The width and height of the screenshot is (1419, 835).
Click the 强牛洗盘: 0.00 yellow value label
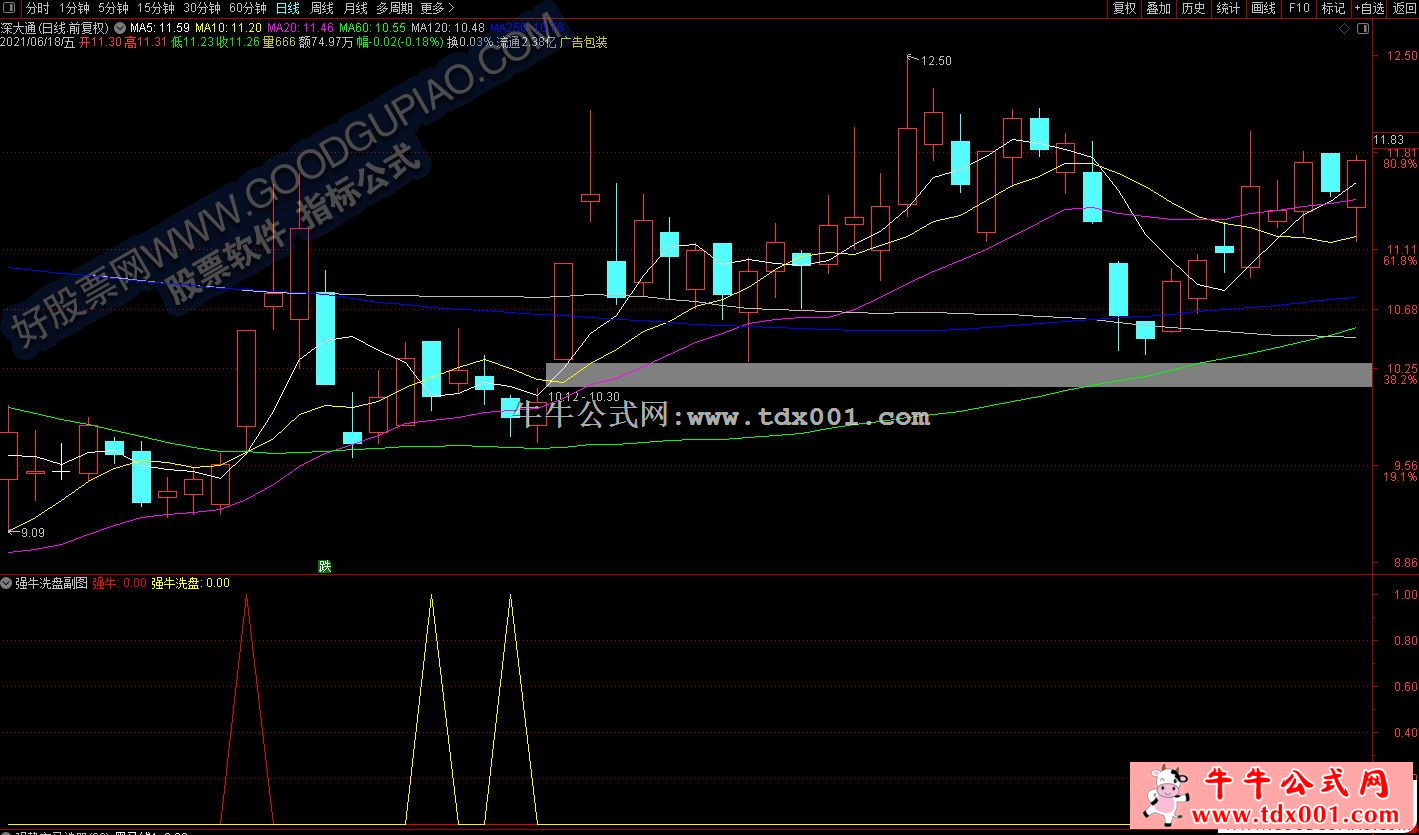(190, 583)
